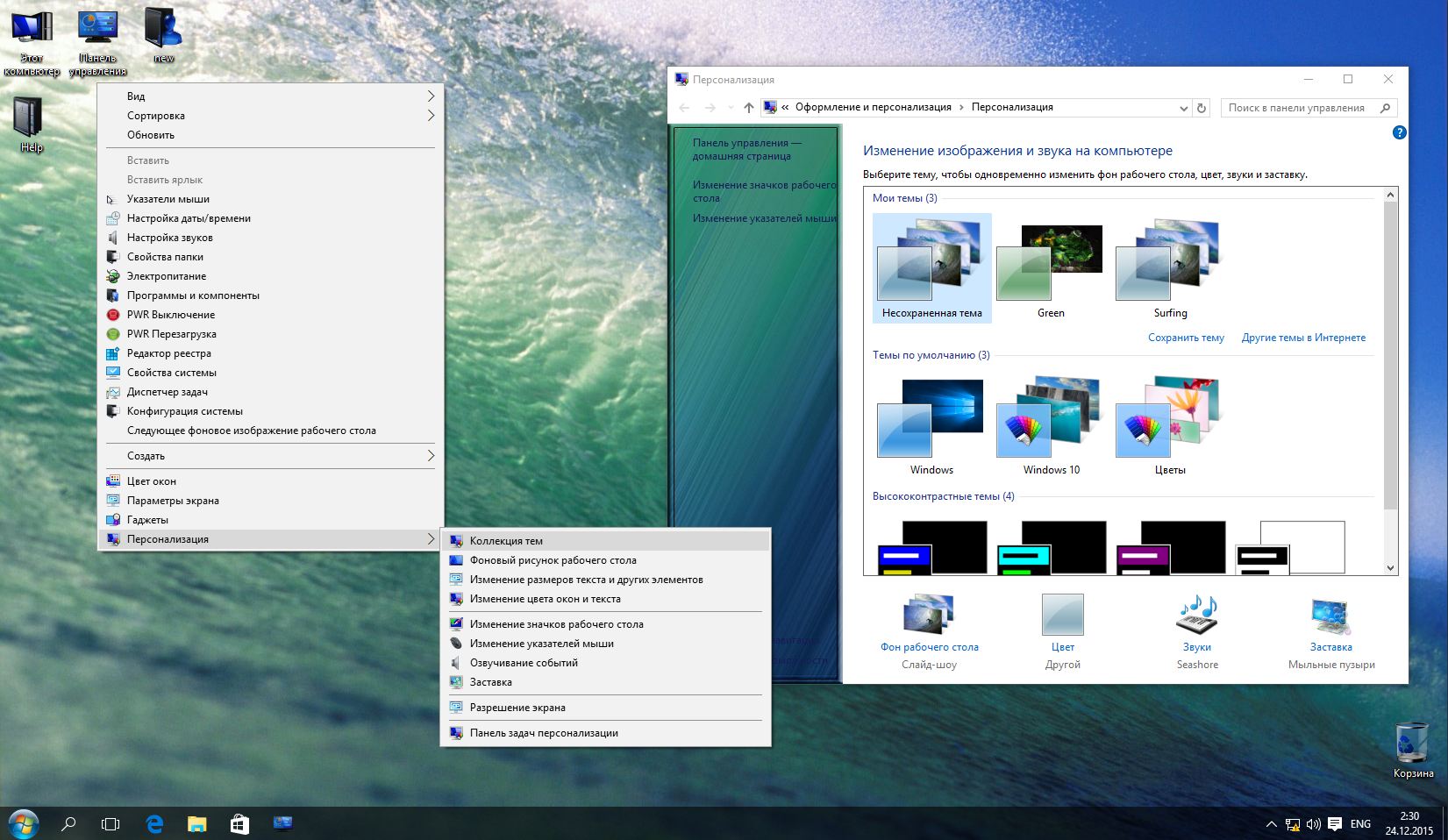The height and width of the screenshot is (840, 1448).
Task: Expand the Вид submenu
Action: (270, 96)
